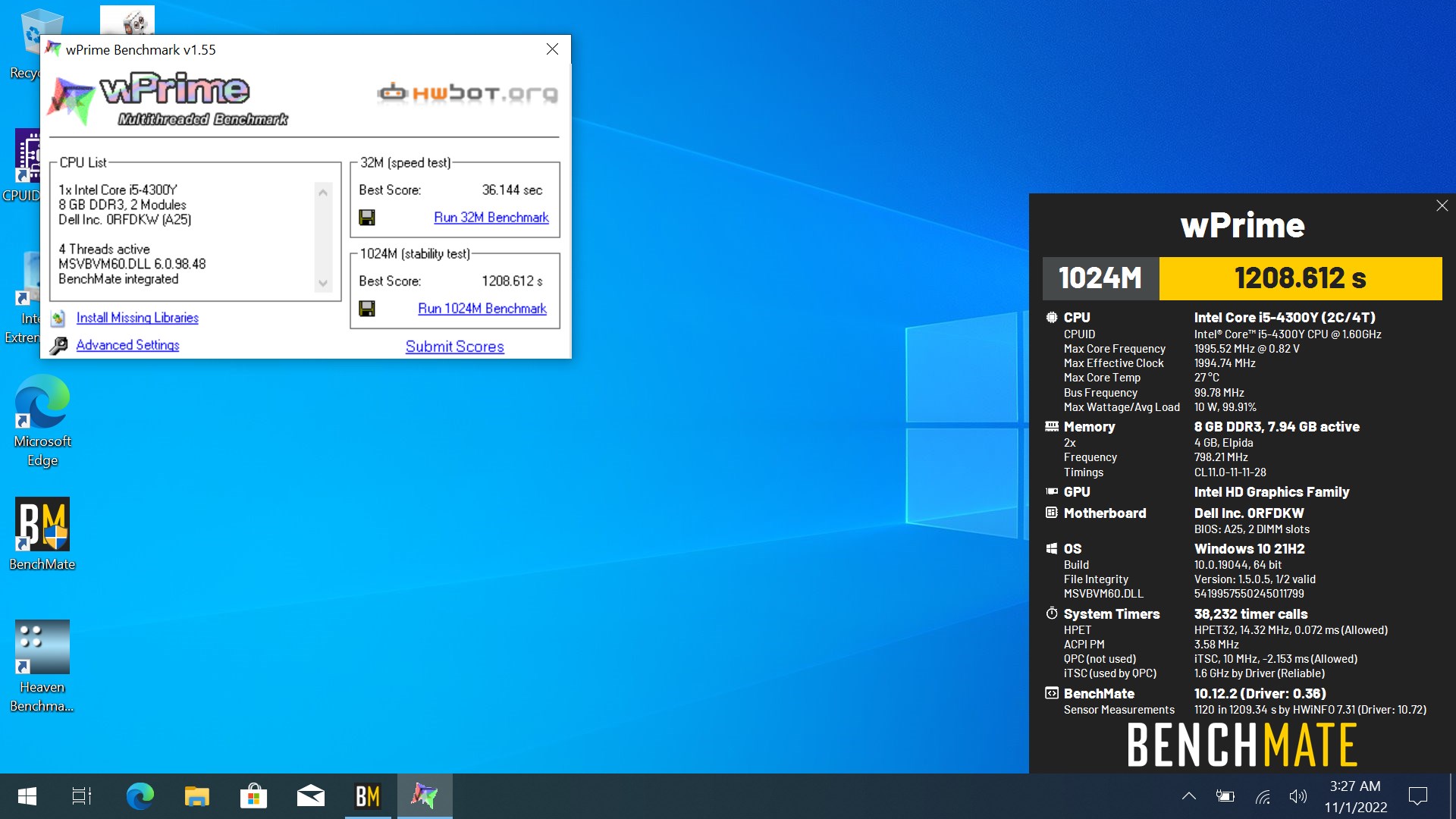
Task: Show hidden system tray icons
Action: (1189, 796)
